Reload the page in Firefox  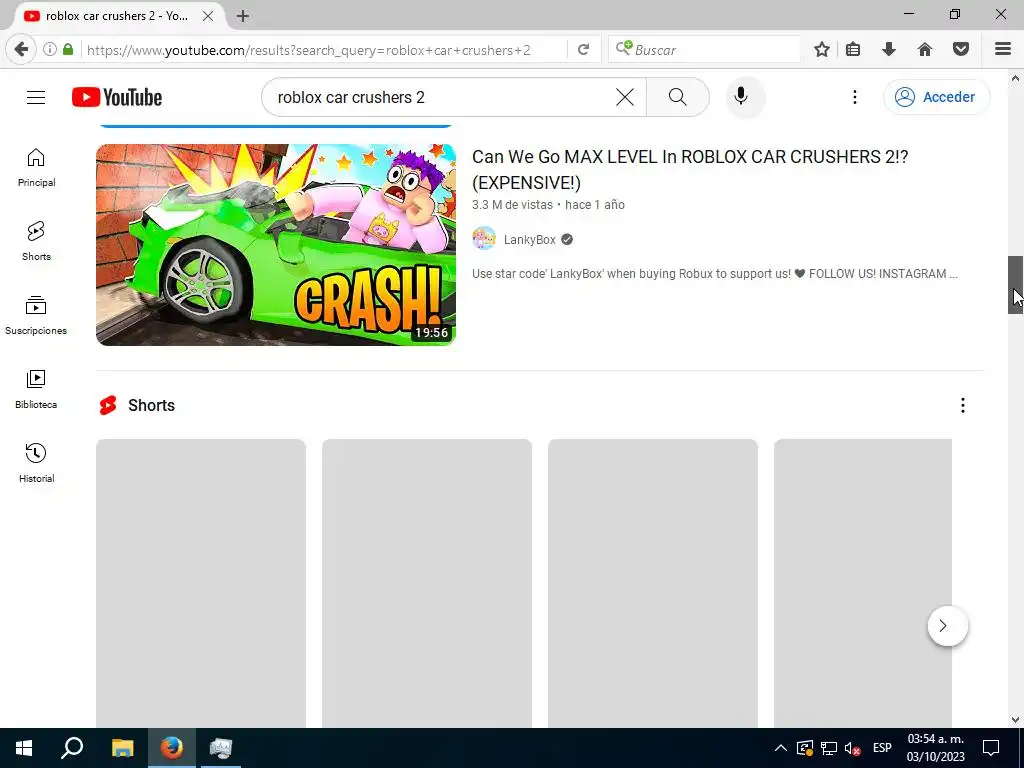tap(584, 50)
